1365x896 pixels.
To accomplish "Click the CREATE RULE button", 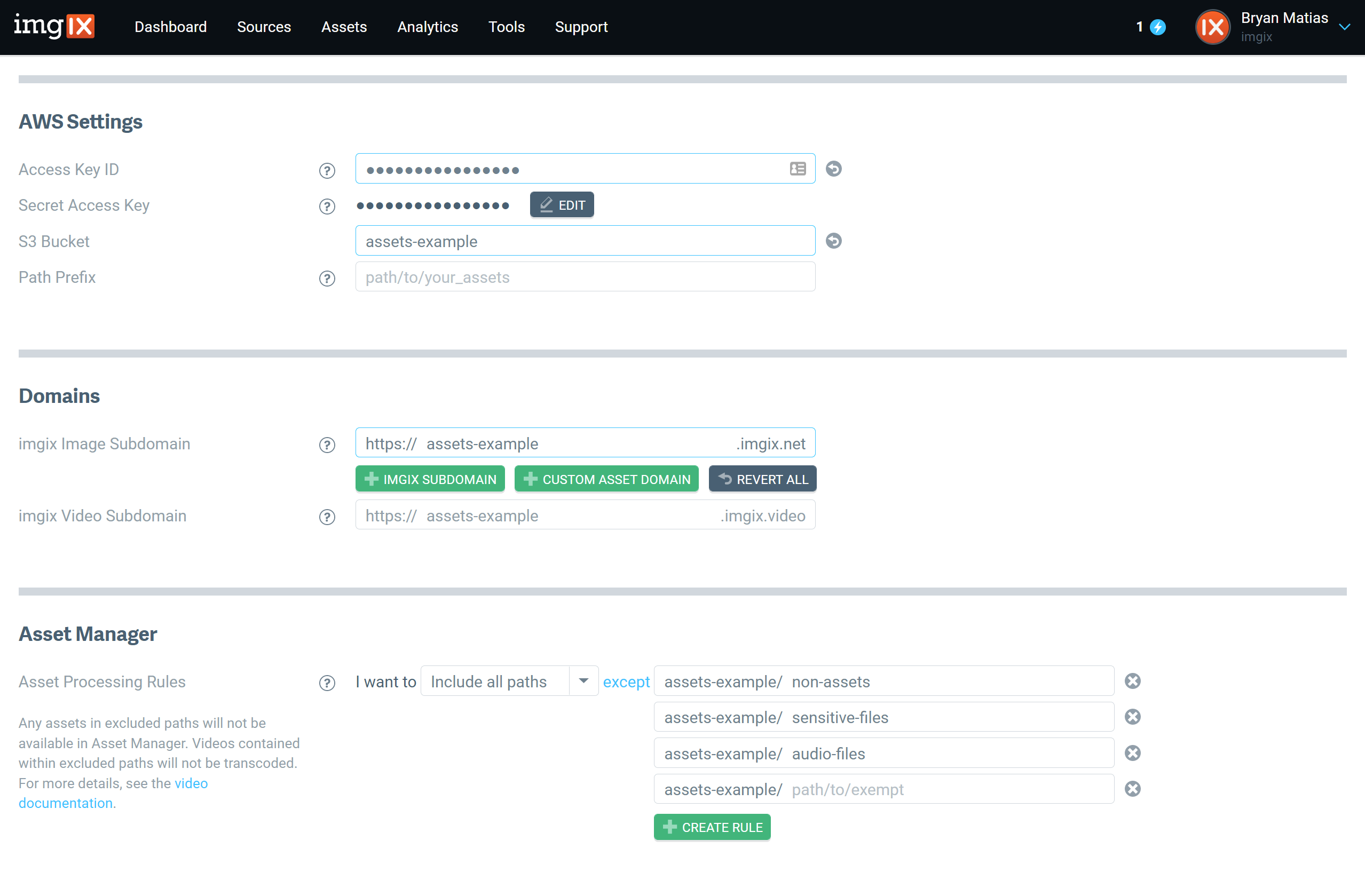I will (712, 827).
